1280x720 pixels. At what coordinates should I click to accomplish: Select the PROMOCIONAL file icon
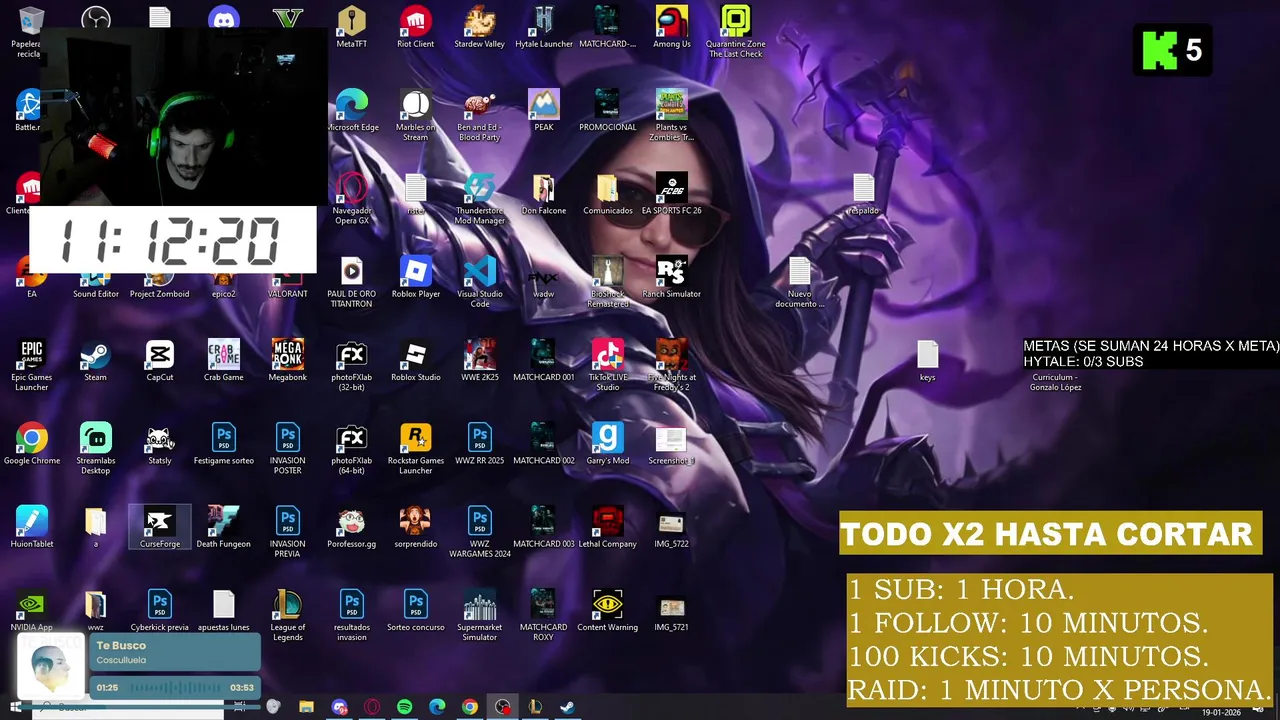pyautogui.click(x=607, y=110)
